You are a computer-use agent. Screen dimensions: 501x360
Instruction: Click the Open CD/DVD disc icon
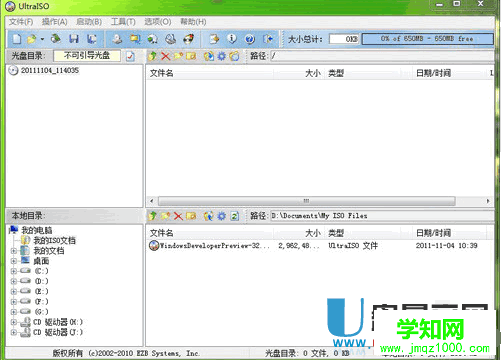56,39
